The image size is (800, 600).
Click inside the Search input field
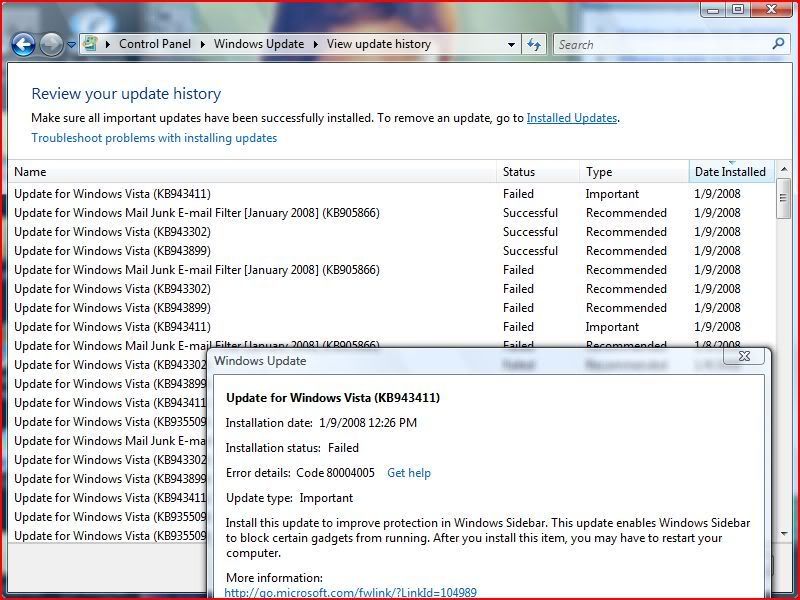[660, 44]
